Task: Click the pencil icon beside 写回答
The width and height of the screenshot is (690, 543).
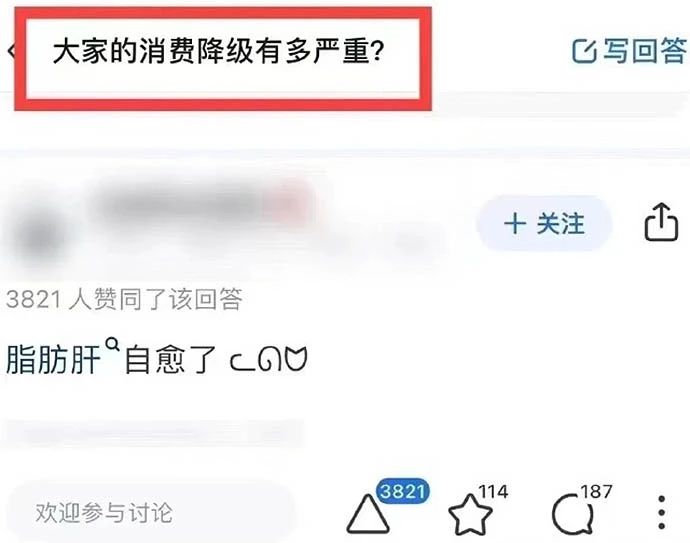Action: point(584,51)
